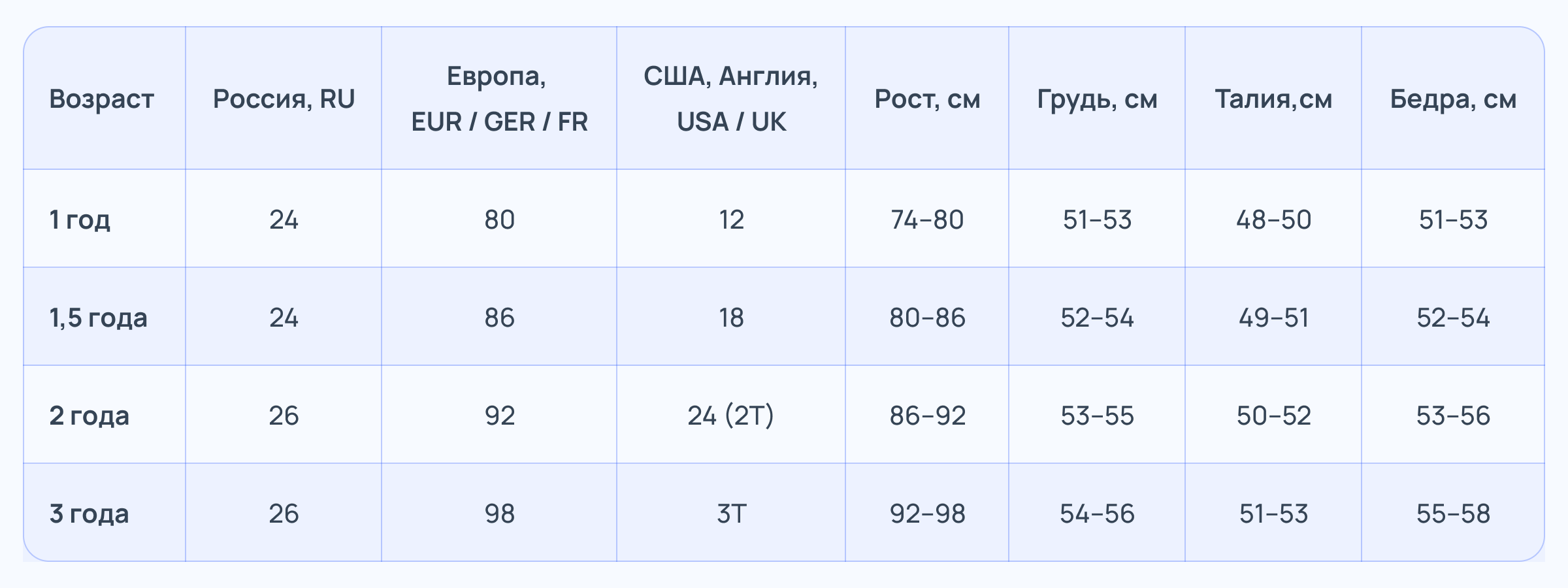Click the hips value "55–58"
The width and height of the screenshot is (1568, 588).
[1453, 514]
